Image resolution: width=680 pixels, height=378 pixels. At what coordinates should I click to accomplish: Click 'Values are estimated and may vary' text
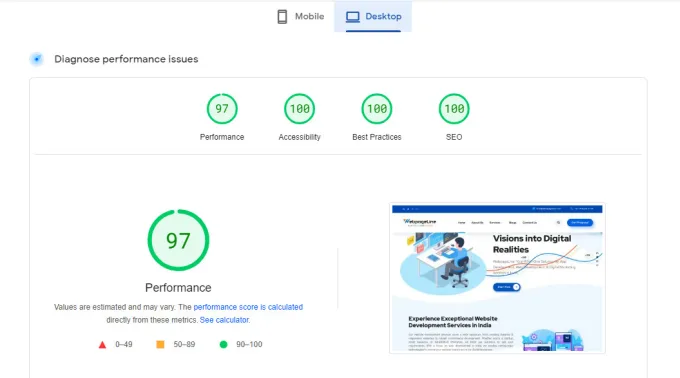115,307
